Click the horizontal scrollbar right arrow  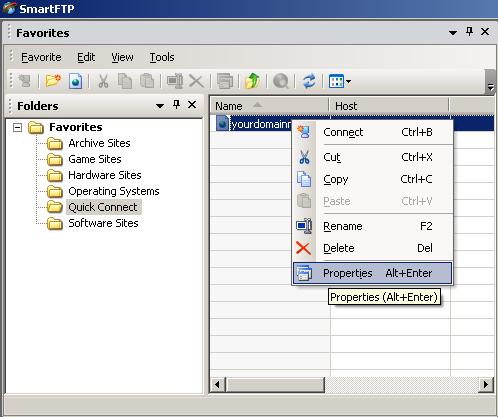coord(486,385)
